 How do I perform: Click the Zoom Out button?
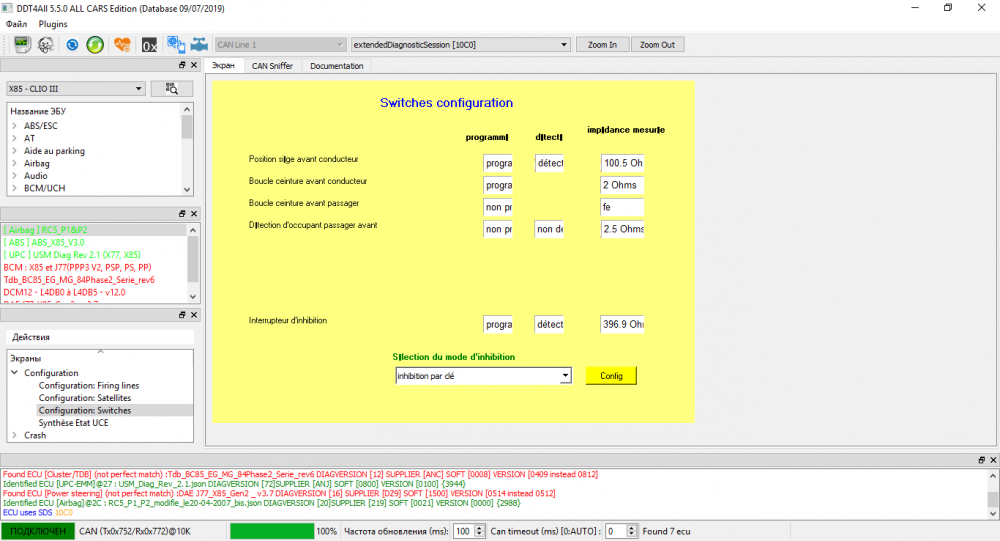pyautogui.click(x=658, y=45)
